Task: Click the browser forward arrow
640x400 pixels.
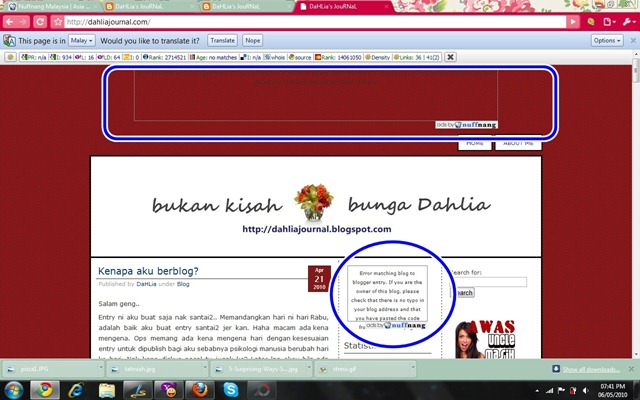Action: (24, 22)
